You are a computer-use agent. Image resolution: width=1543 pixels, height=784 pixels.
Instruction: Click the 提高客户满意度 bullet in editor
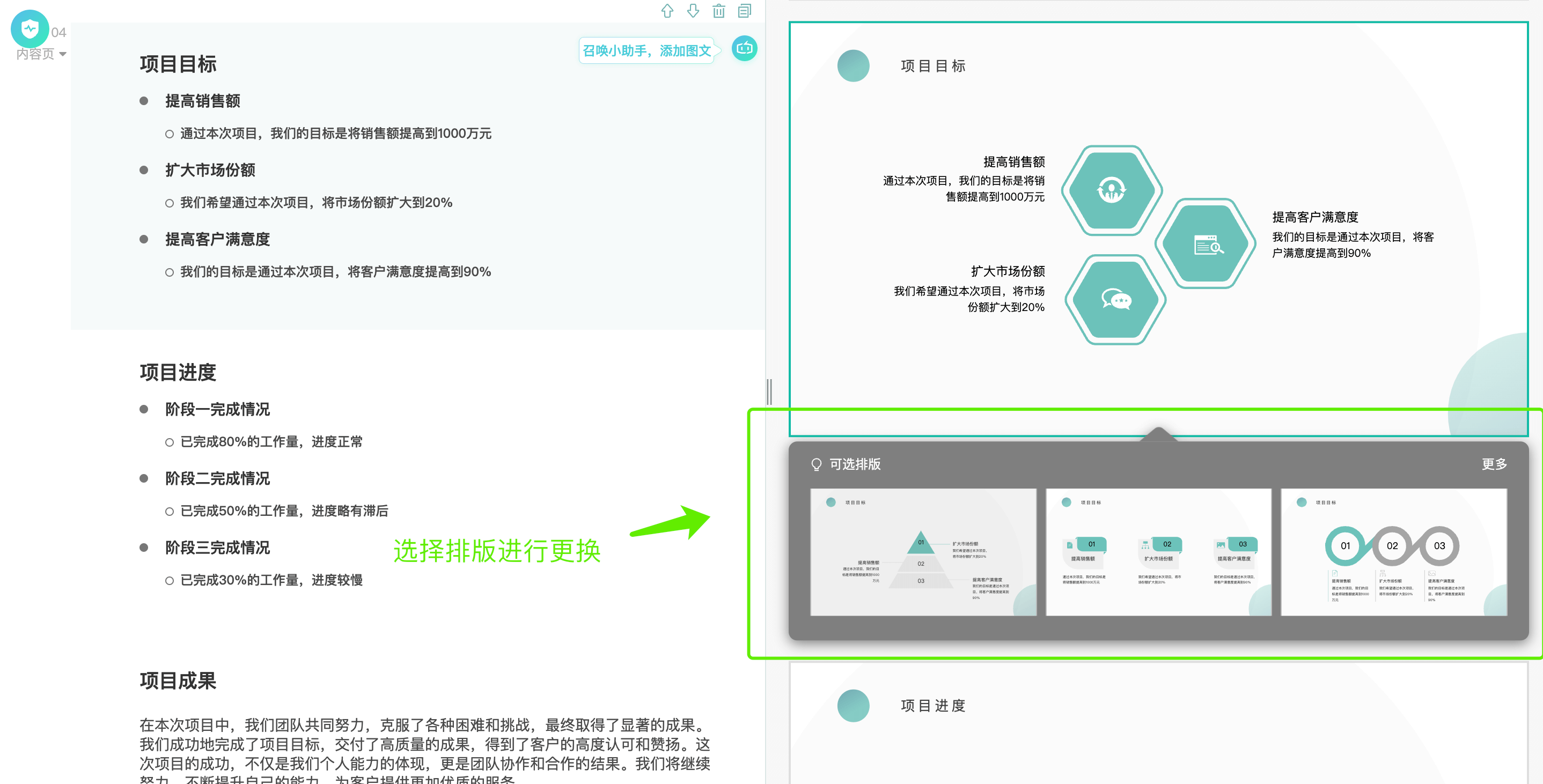217,239
